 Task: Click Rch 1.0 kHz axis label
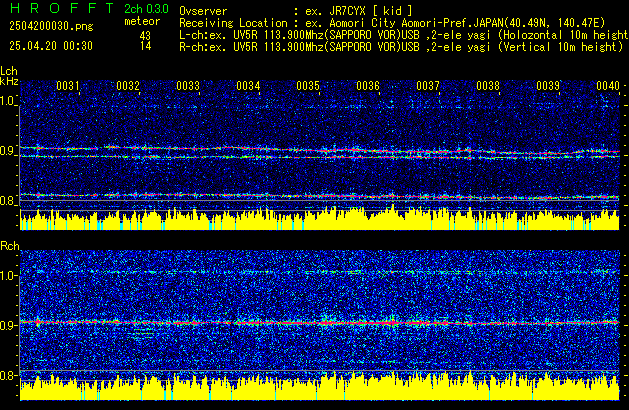click(x=8, y=276)
